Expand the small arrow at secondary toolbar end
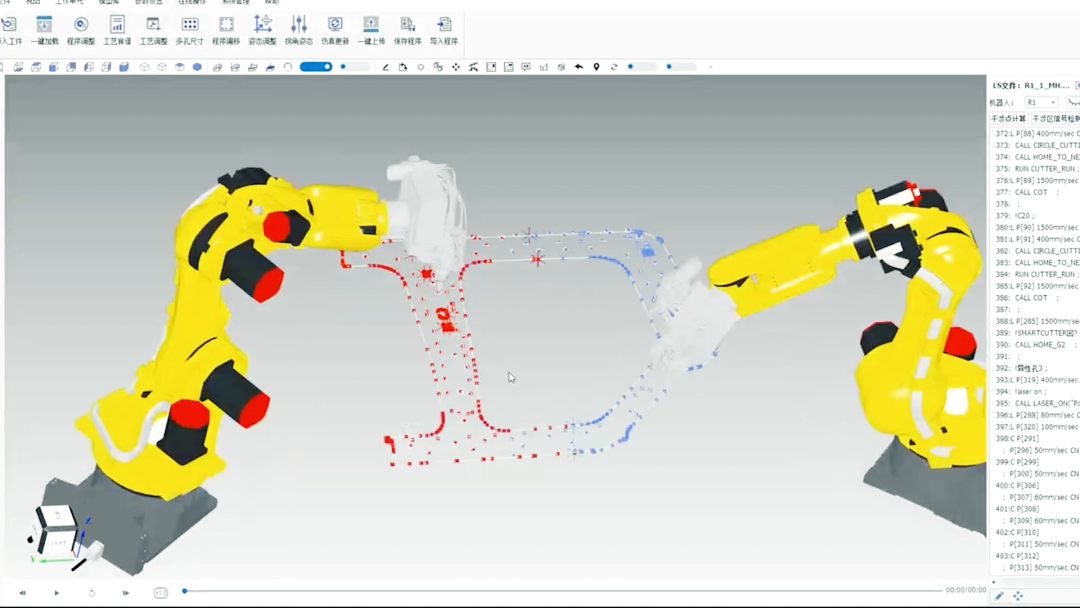Viewport: 1080px width, 608px height. pyautogui.click(x=710, y=67)
